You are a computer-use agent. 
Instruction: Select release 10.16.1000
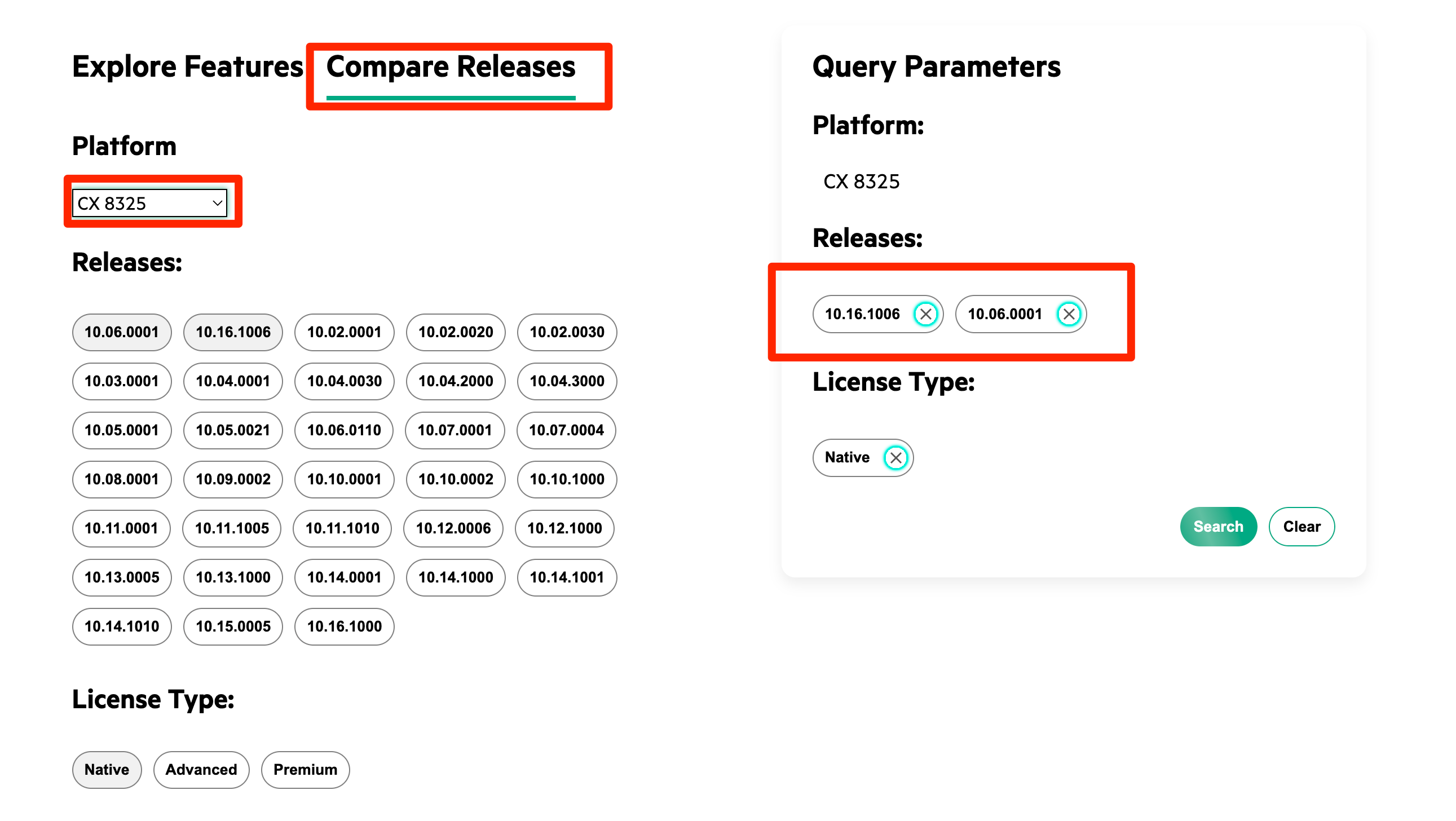point(344,626)
